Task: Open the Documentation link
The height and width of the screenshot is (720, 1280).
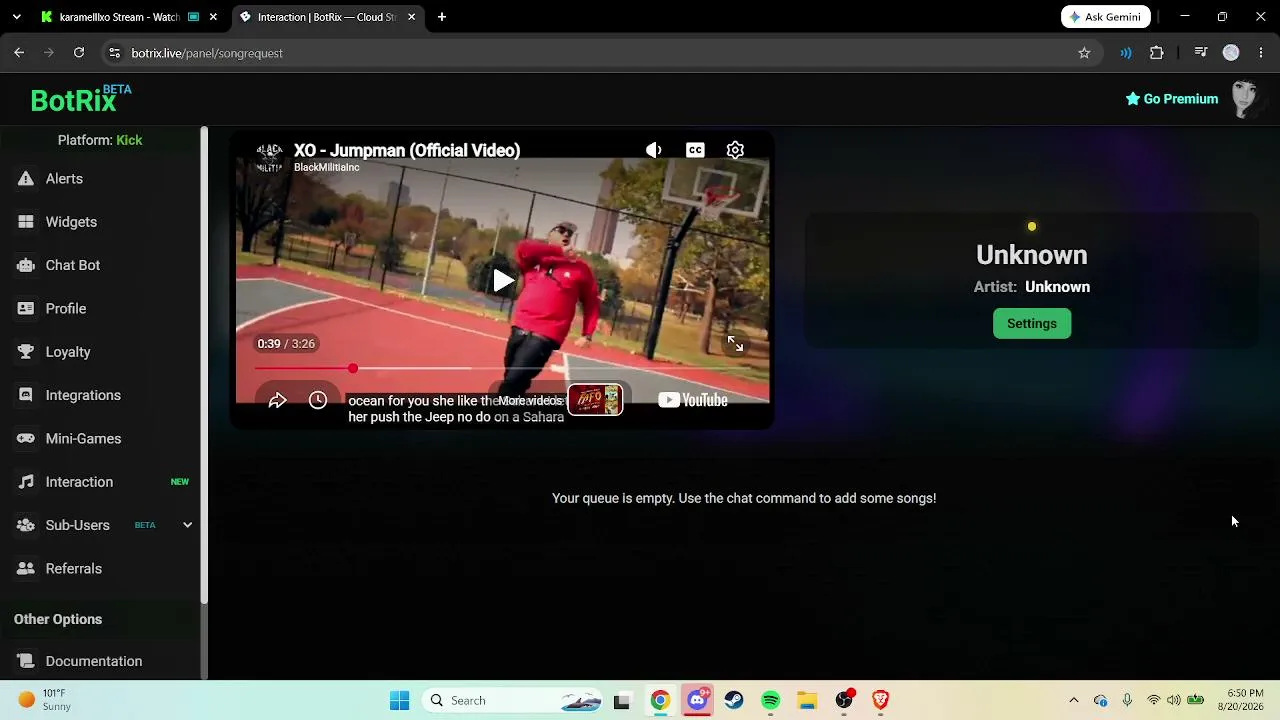Action: 94,661
